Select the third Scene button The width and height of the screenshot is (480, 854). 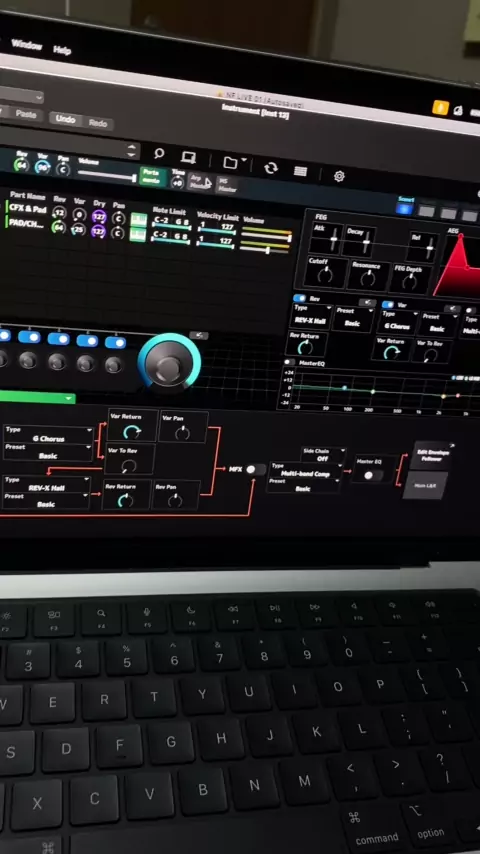coord(448,213)
